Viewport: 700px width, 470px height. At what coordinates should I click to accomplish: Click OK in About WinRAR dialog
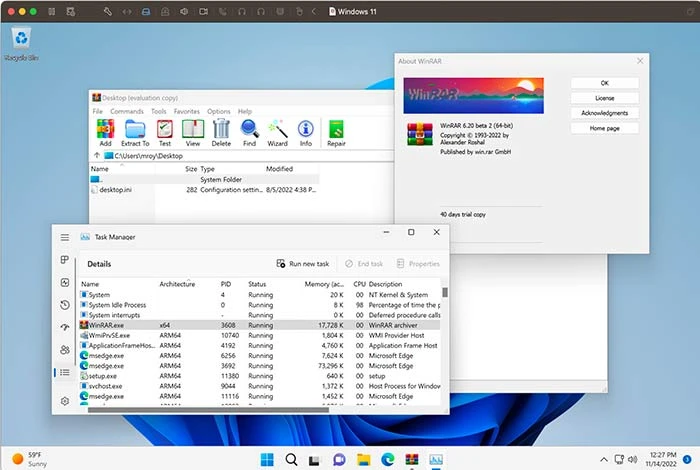pos(604,83)
